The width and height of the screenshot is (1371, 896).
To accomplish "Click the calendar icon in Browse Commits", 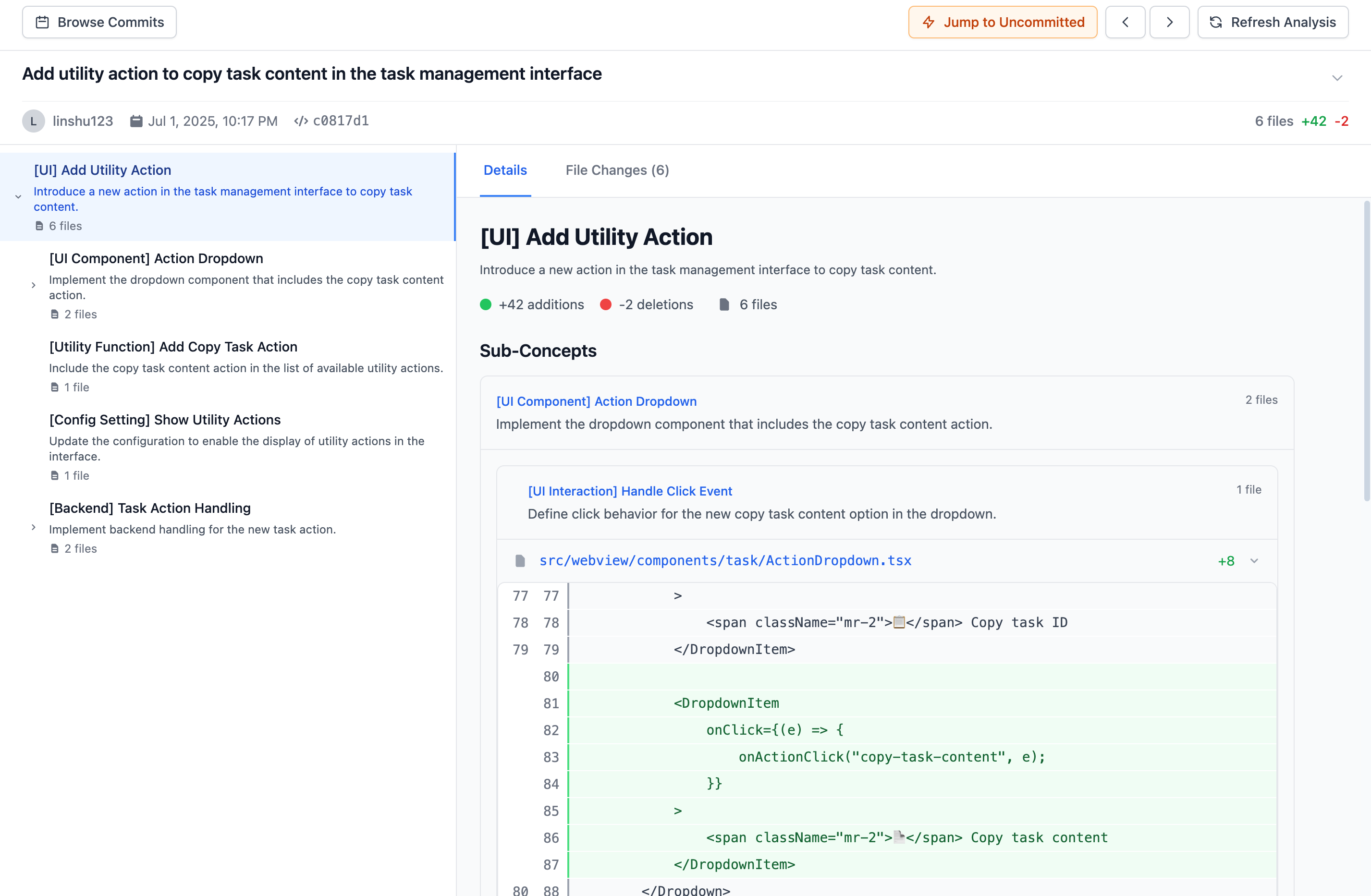I will pos(42,22).
